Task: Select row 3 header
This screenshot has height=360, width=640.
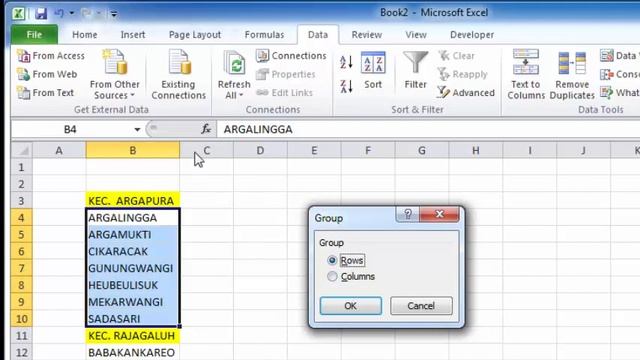Action: pos(22,201)
